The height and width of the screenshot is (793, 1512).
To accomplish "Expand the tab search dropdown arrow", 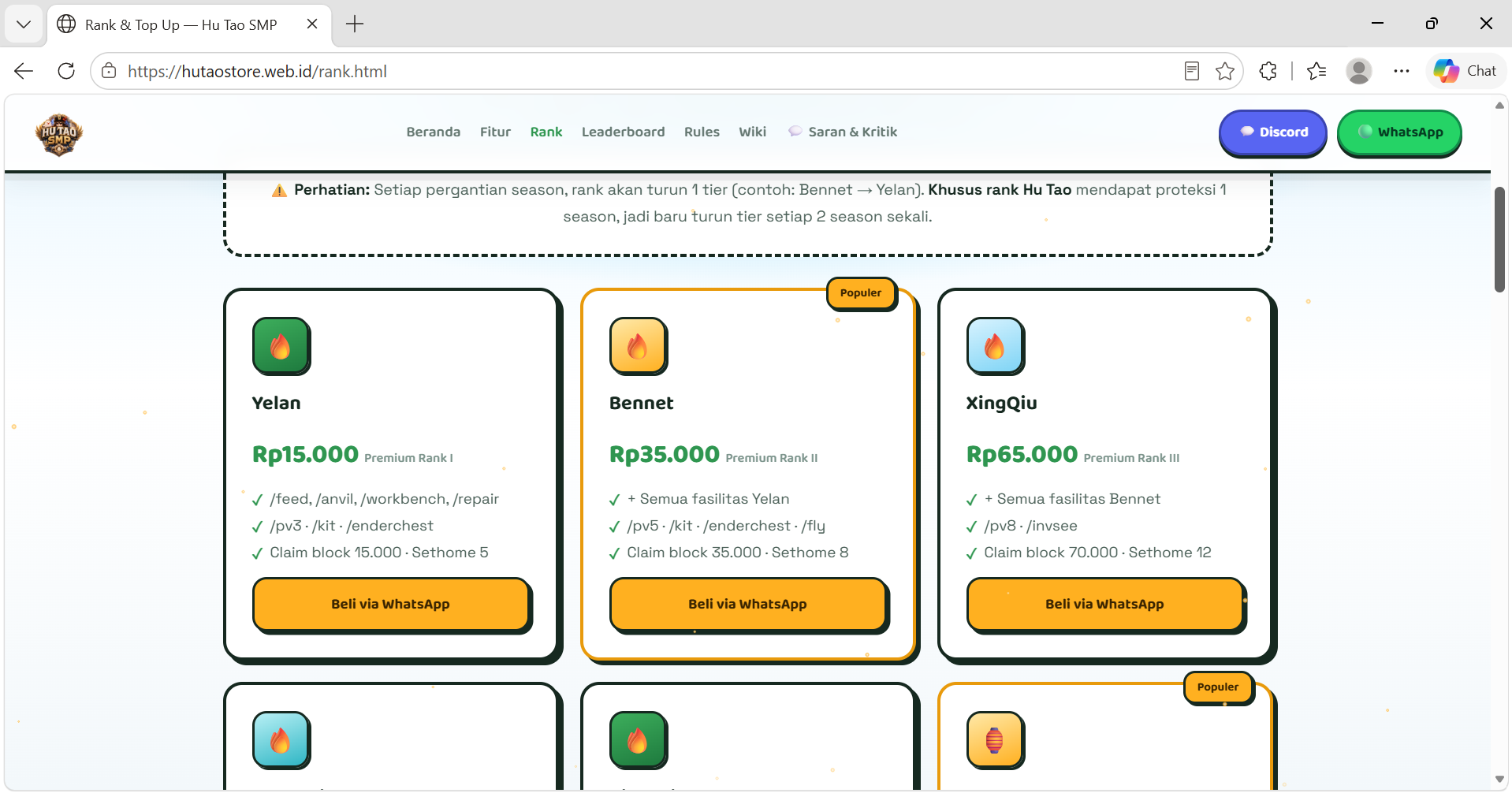I will (x=24, y=24).
